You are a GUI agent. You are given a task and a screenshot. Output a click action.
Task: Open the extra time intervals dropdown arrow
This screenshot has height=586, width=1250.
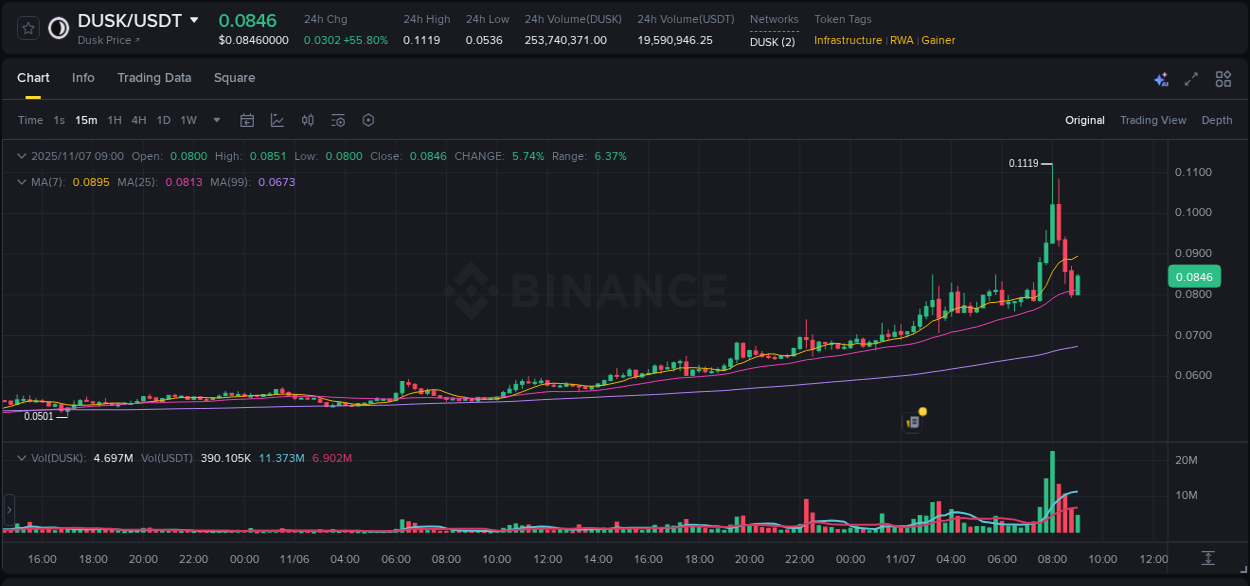[x=216, y=120]
